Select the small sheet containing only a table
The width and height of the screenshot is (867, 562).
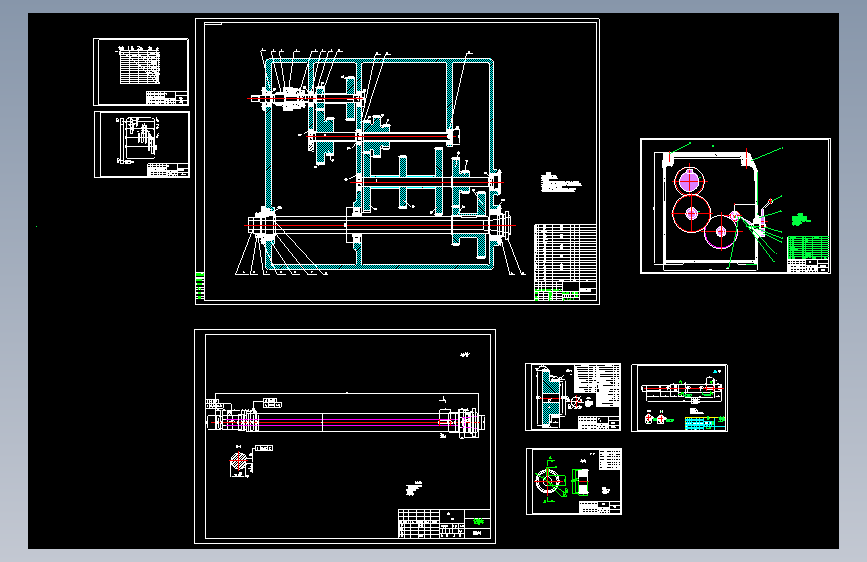(141, 72)
